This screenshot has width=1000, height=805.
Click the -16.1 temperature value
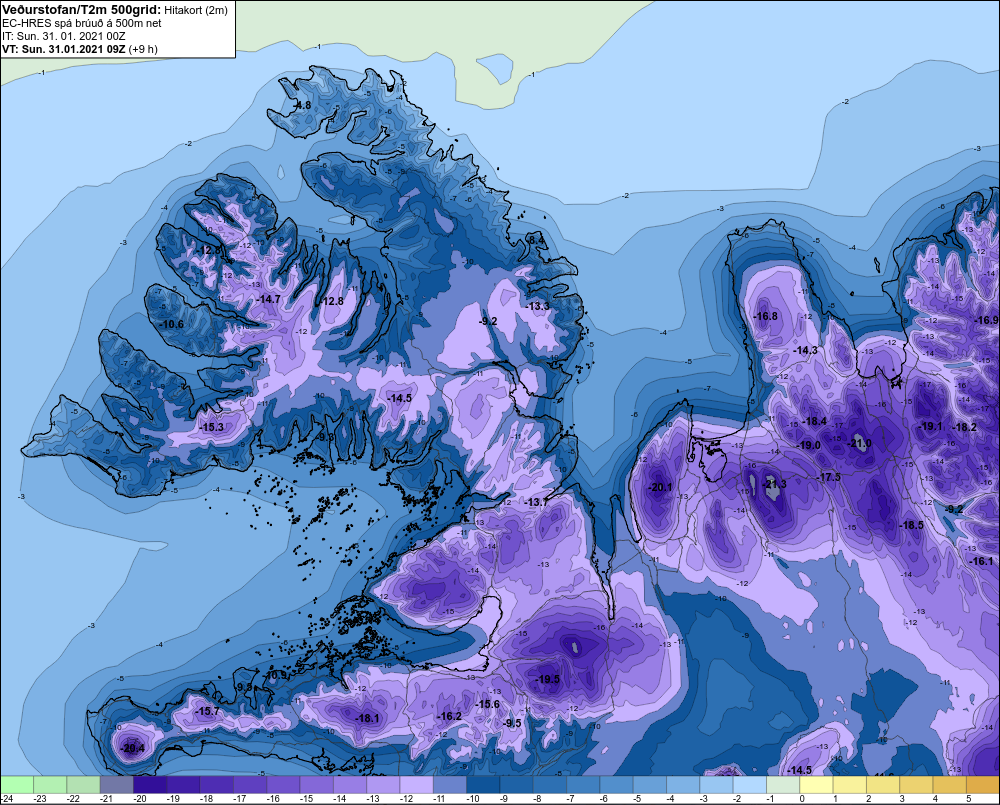coord(982,561)
